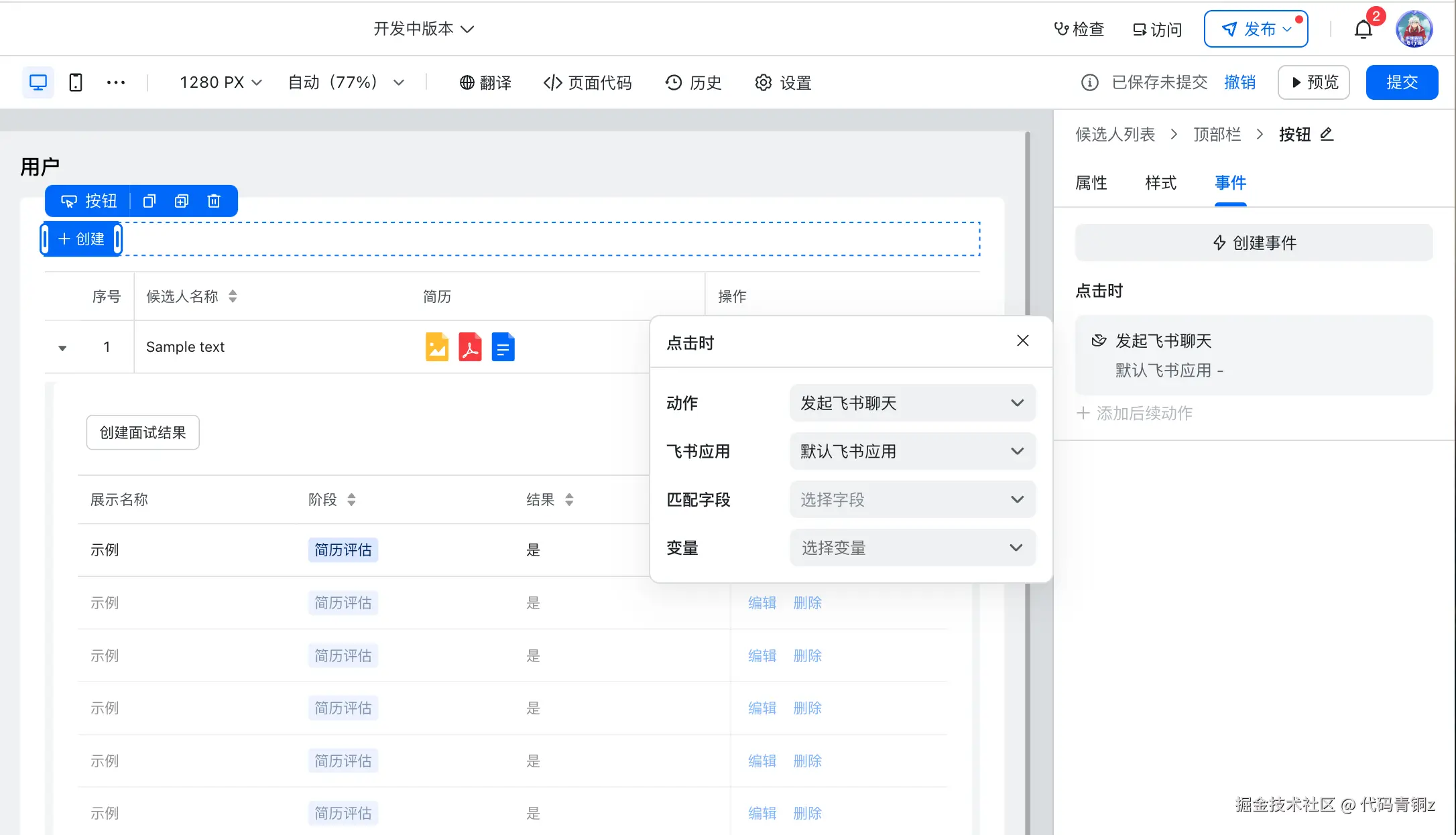Click the edit pencil next to 按钮 breadcrumb
1456x835 pixels.
(x=1327, y=134)
